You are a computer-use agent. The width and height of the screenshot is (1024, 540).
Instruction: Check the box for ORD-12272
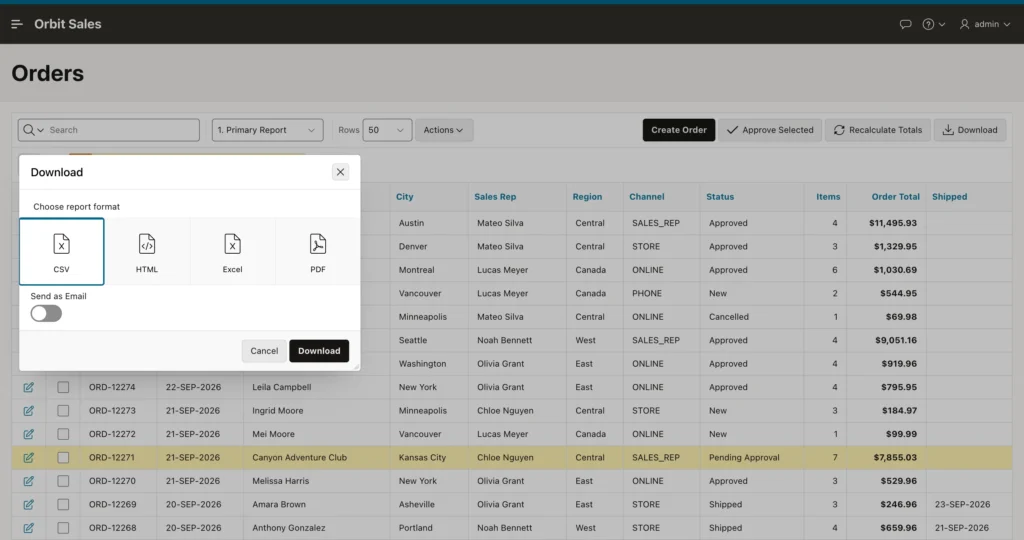(63, 434)
